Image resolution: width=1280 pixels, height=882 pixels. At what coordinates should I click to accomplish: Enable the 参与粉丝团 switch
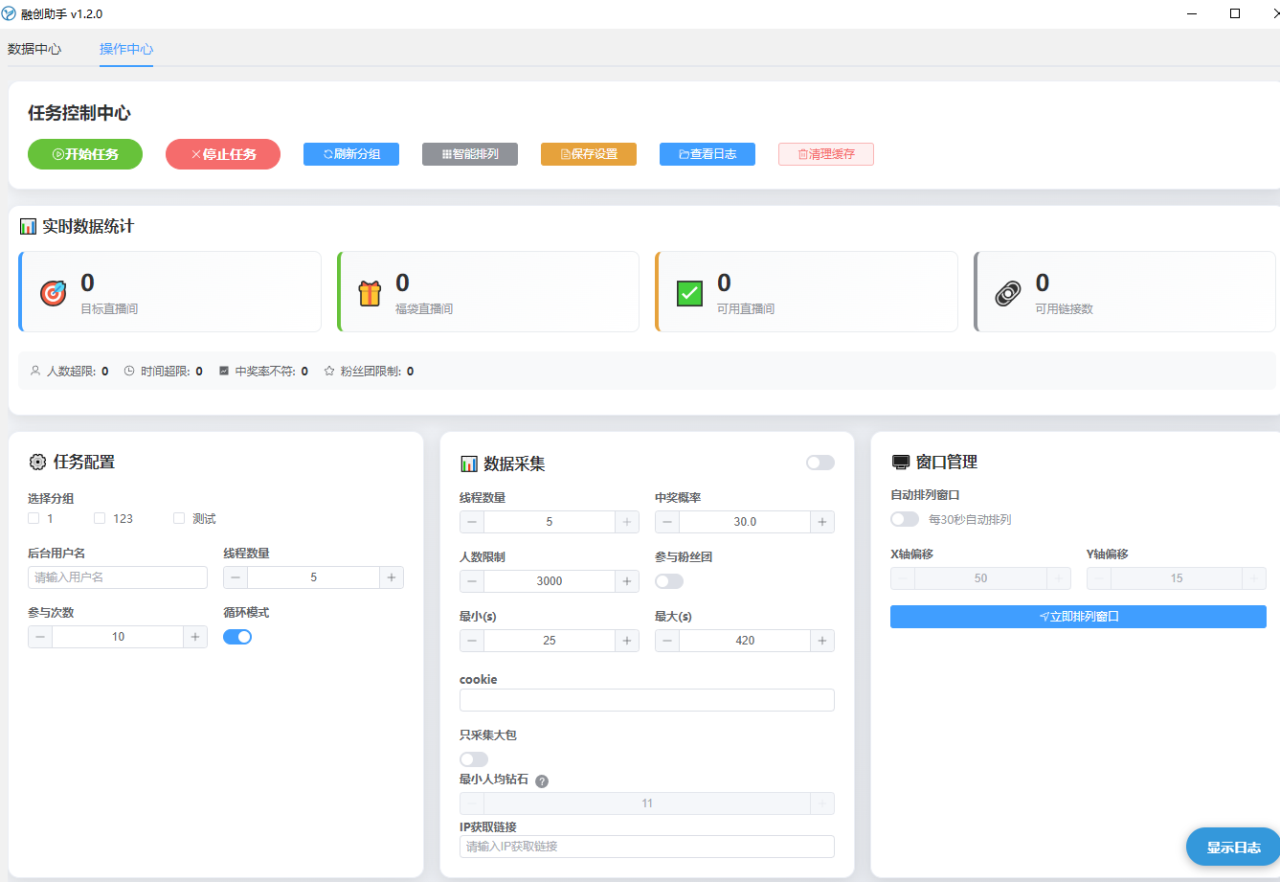[669, 581]
